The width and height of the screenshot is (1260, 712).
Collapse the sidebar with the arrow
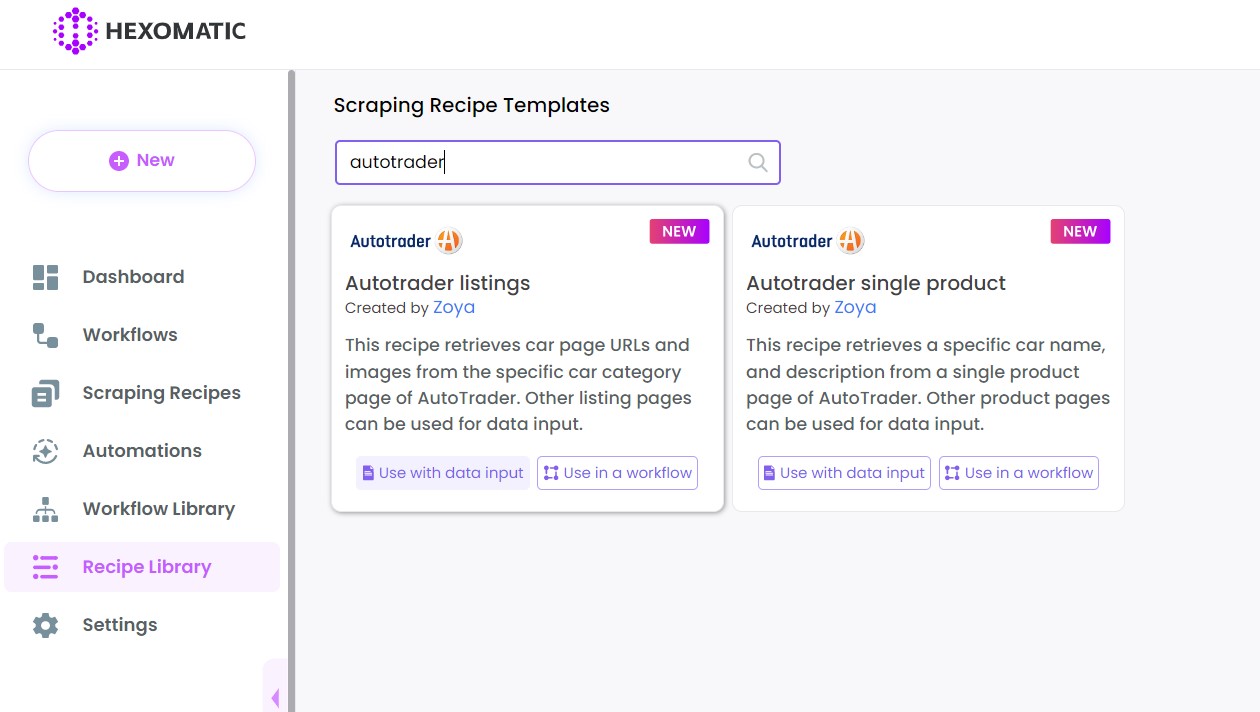[275, 698]
